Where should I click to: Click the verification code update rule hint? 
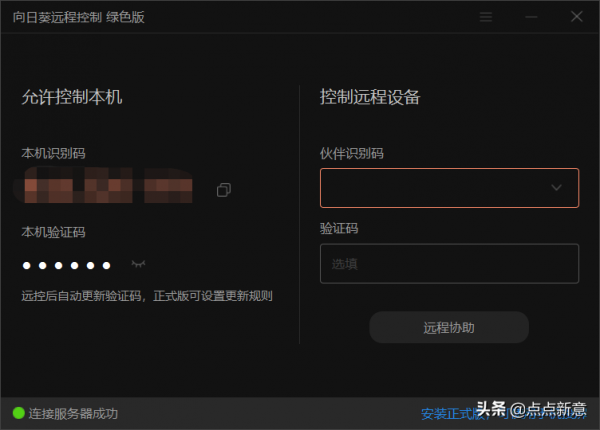pos(147,296)
